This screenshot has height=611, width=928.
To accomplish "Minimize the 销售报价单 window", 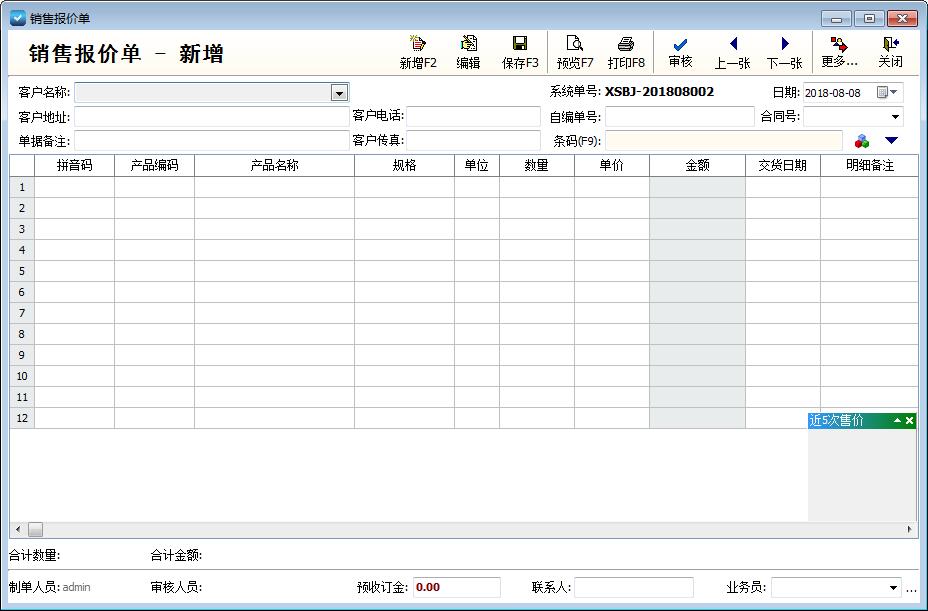I will pos(836,18).
